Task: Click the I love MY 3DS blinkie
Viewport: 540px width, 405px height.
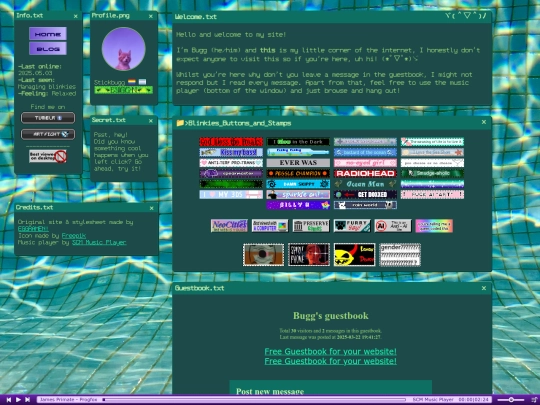Action: [231, 195]
